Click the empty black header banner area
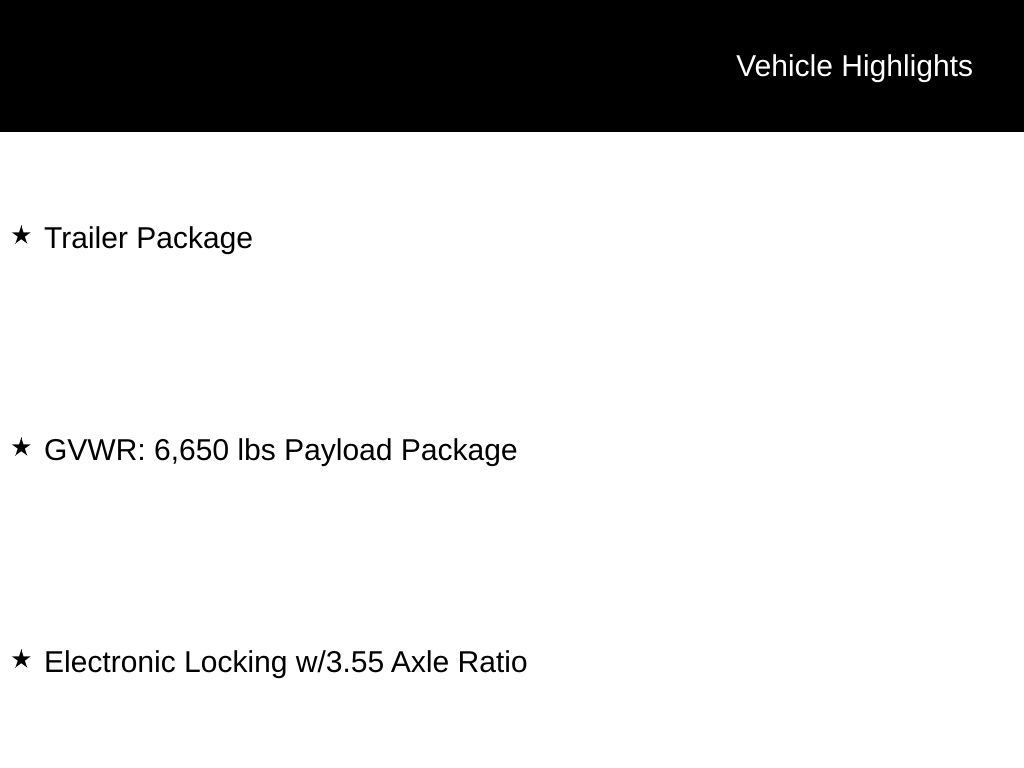Image resolution: width=1024 pixels, height=768 pixels. pyautogui.click(x=350, y=66)
